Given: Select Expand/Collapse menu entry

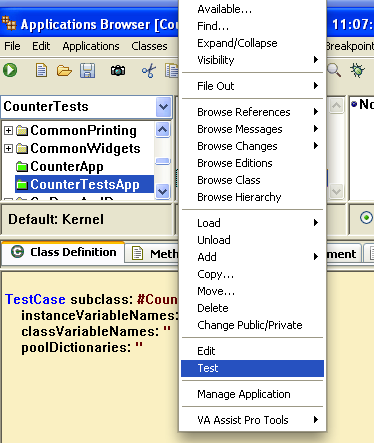Looking at the screenshot, I should tap(252, 43).
